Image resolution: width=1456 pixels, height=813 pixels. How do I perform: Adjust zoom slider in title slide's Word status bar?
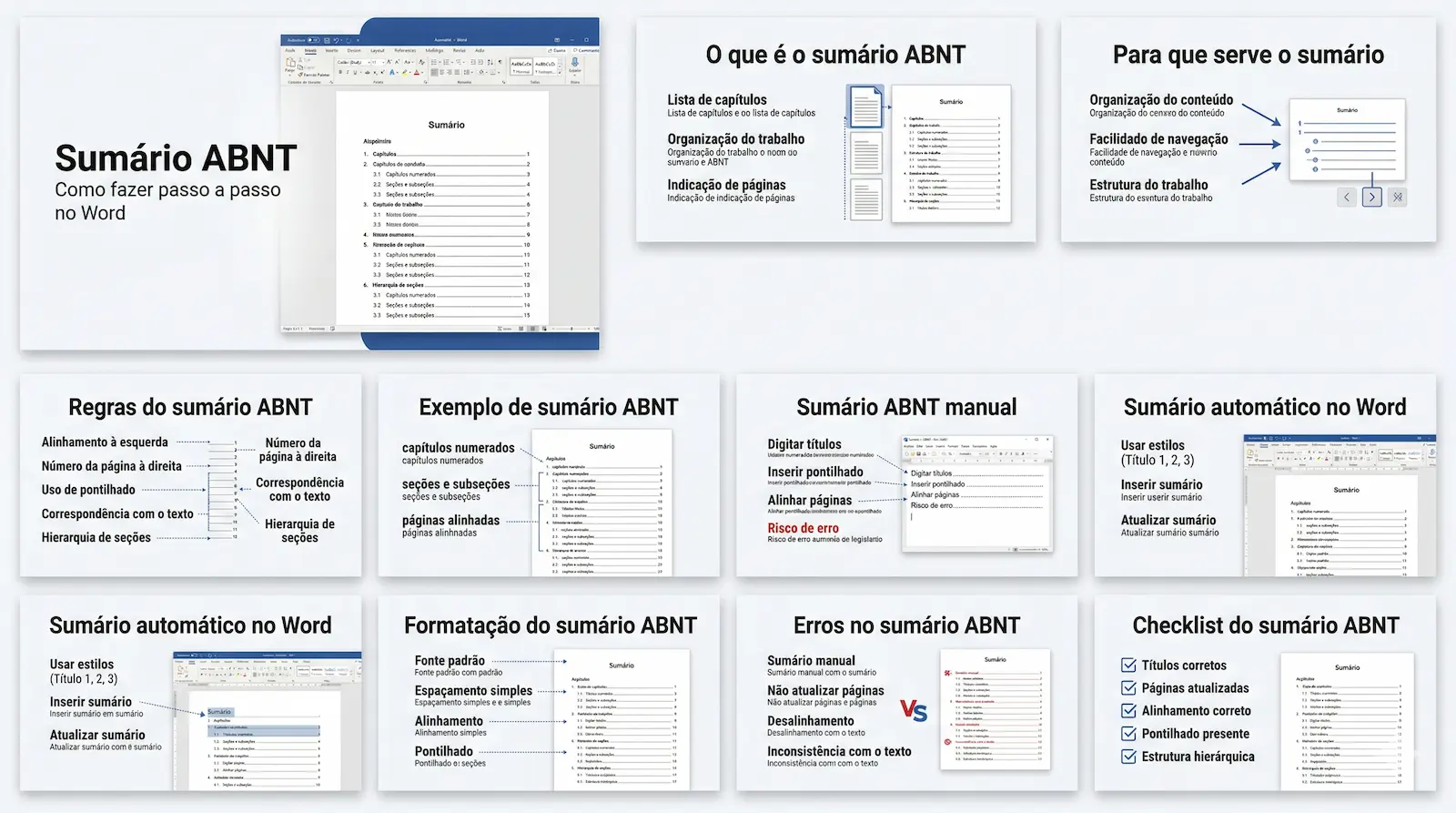point(571,329)
